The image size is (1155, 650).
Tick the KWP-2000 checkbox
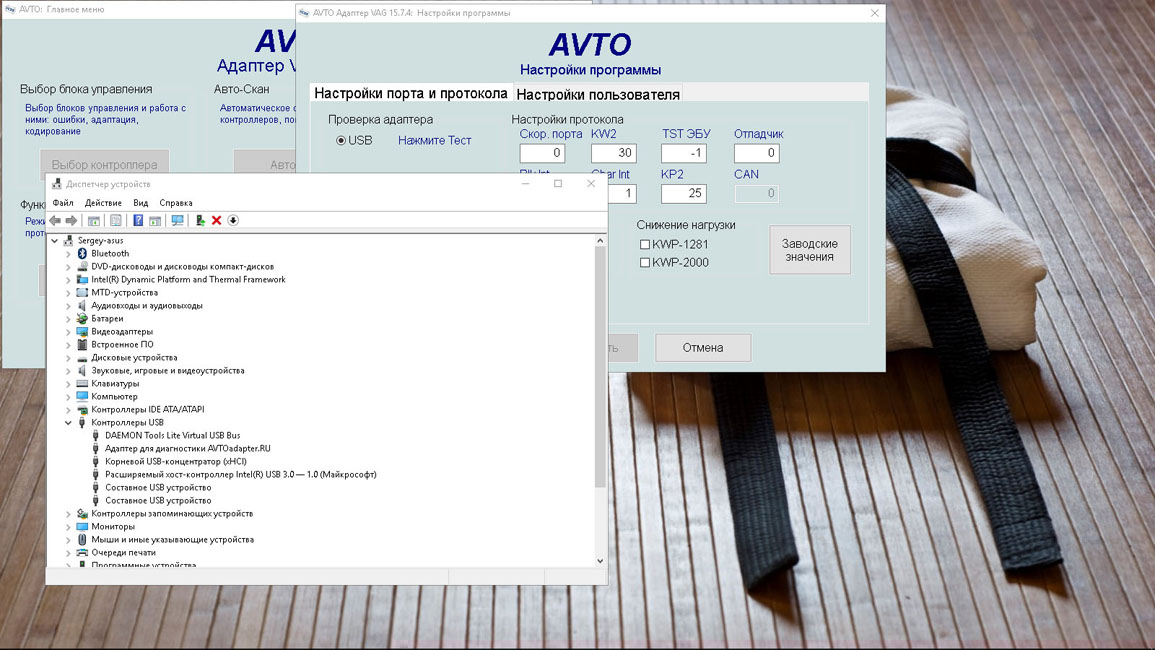[645, 263]
